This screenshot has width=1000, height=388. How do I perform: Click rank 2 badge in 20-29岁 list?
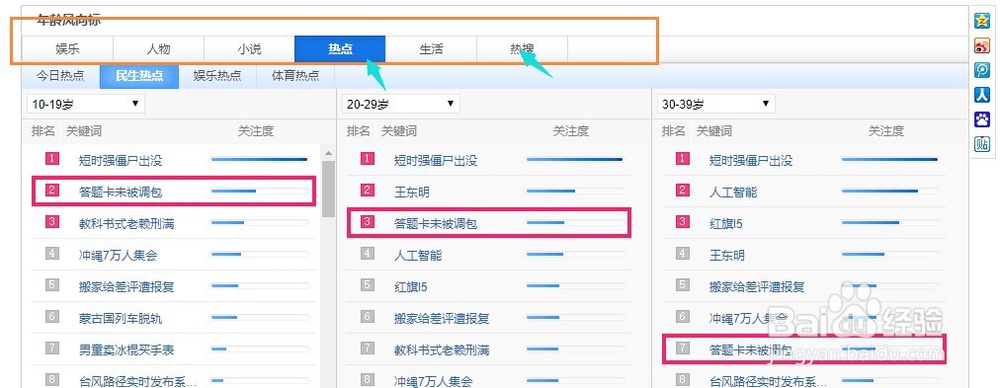pyautogui.click(x=367, y=190)
